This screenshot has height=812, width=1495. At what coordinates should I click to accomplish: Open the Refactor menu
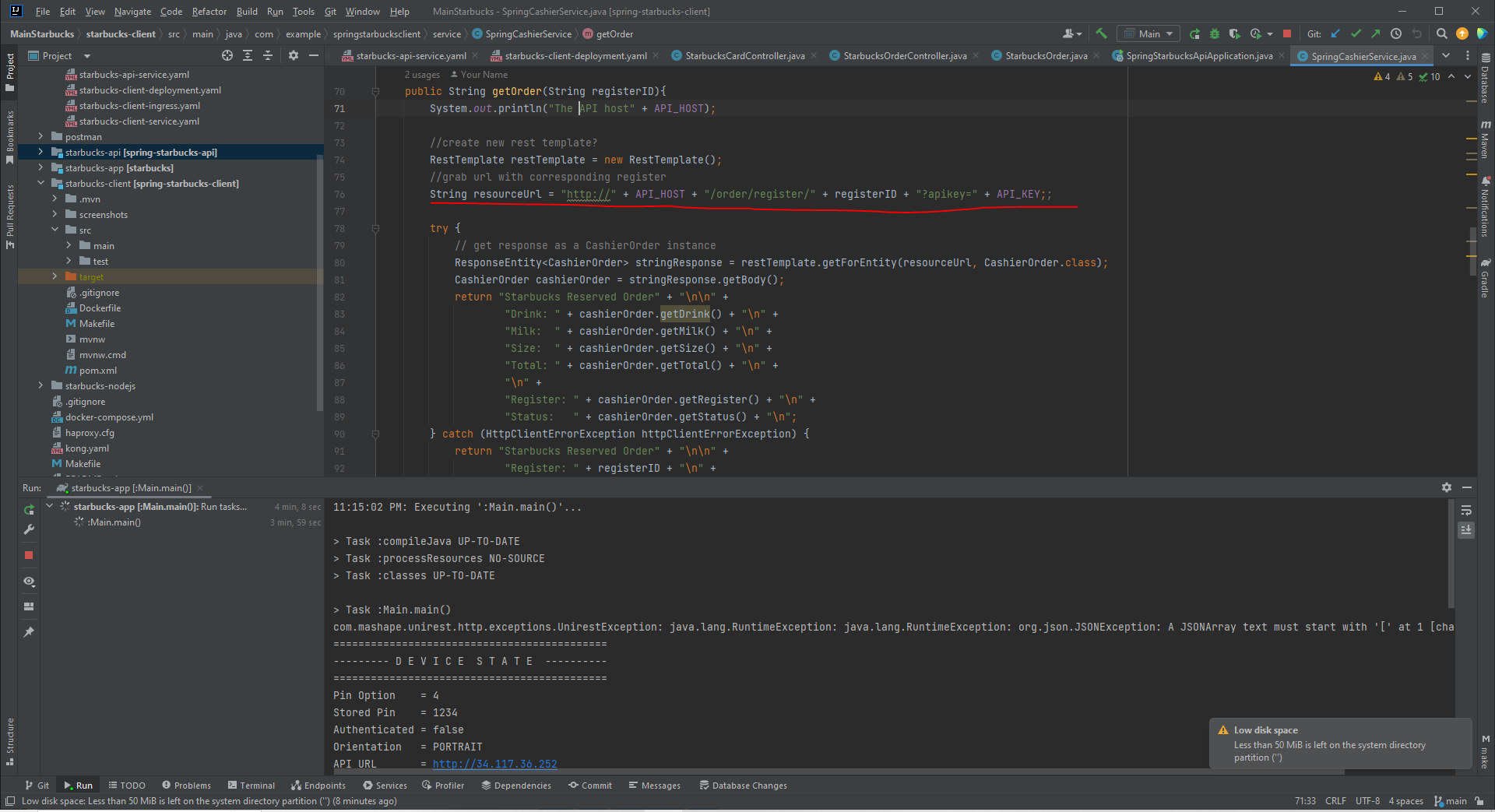click(x=209, y=11)
